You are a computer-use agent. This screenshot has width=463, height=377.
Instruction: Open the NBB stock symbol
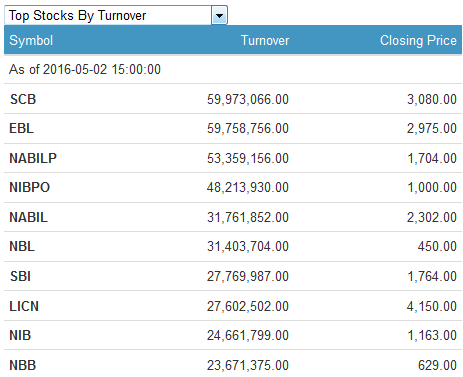point(22,365)
